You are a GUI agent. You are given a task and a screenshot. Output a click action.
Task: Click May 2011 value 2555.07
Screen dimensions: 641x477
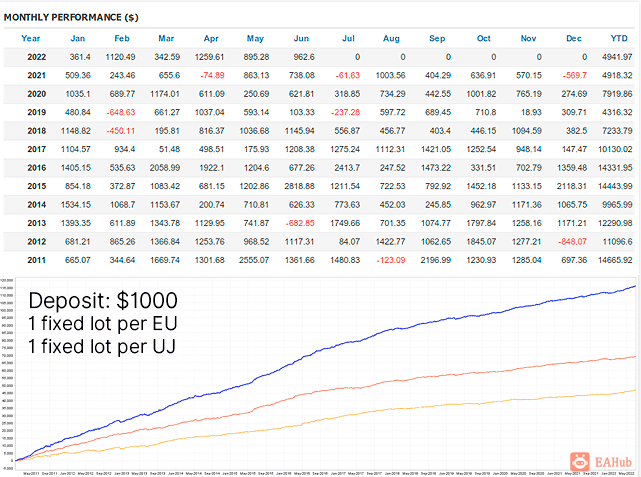pyautogui.click(x=254, y=260)
